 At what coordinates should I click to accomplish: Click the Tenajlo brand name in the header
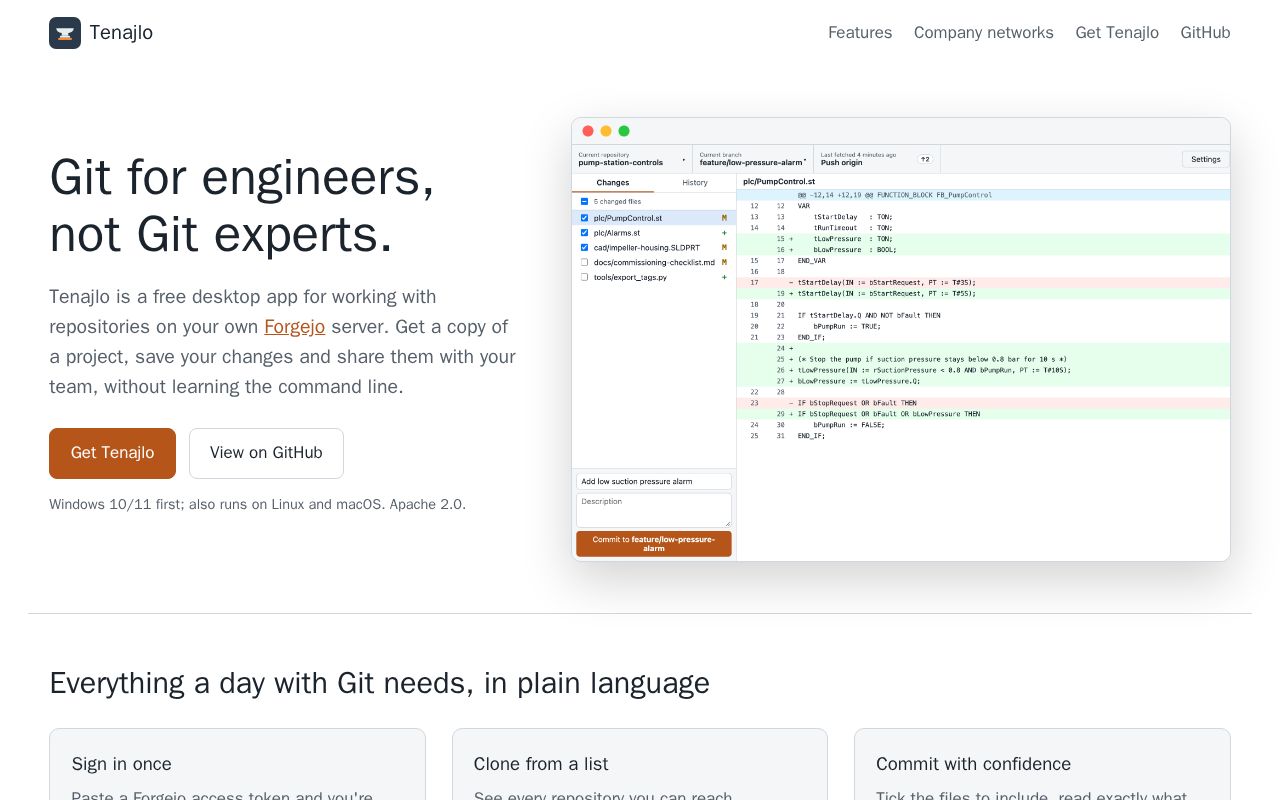coord(121,33)
